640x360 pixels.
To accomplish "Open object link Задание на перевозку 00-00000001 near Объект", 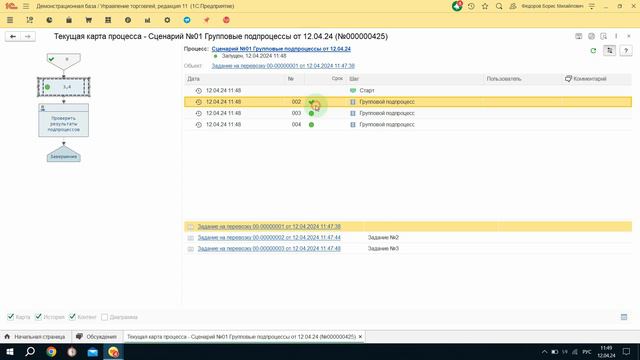I will 283,66.
